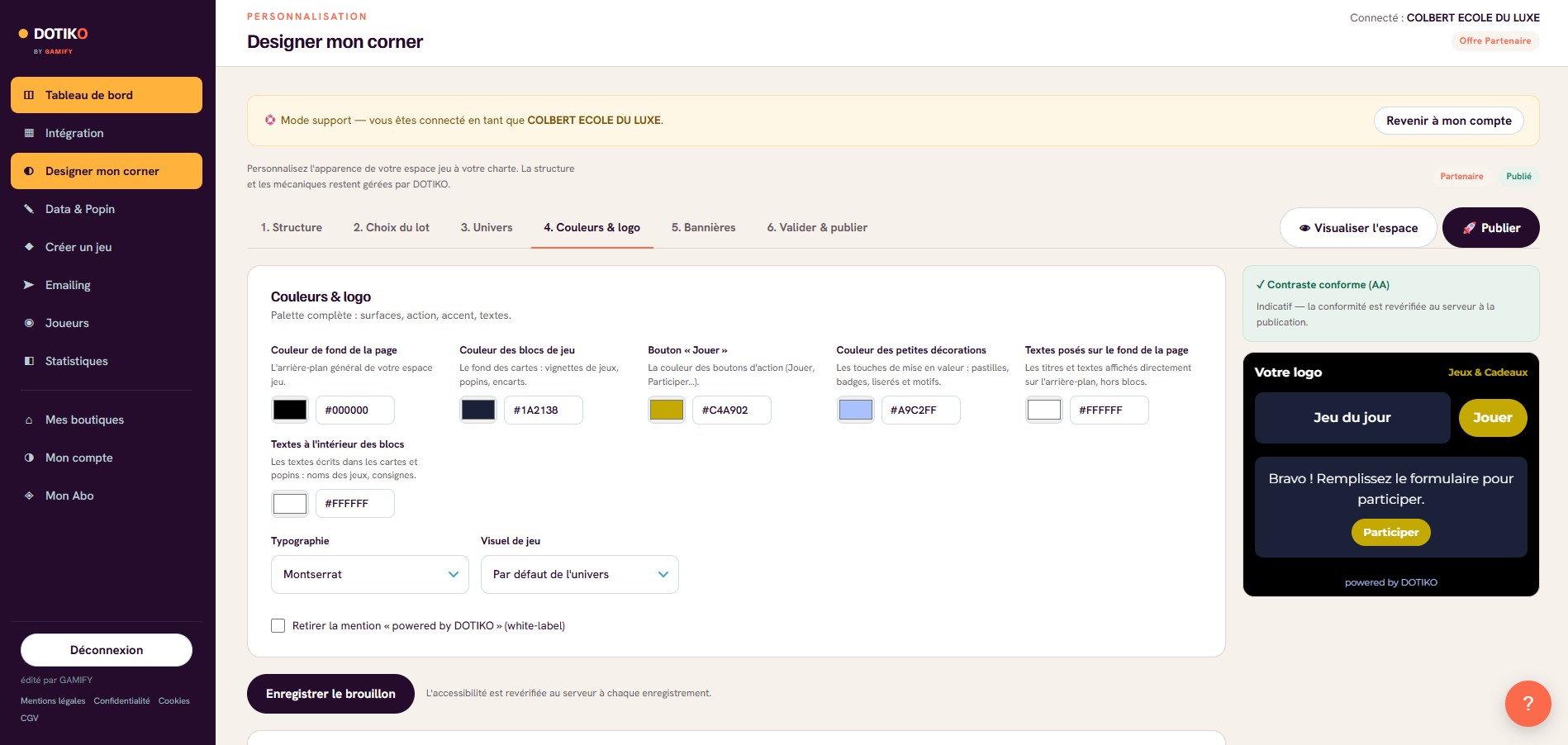Viewport: 1568px width, 745px height.
Task: Click the #A9C2FF hex input field
Action: point(920,410)
